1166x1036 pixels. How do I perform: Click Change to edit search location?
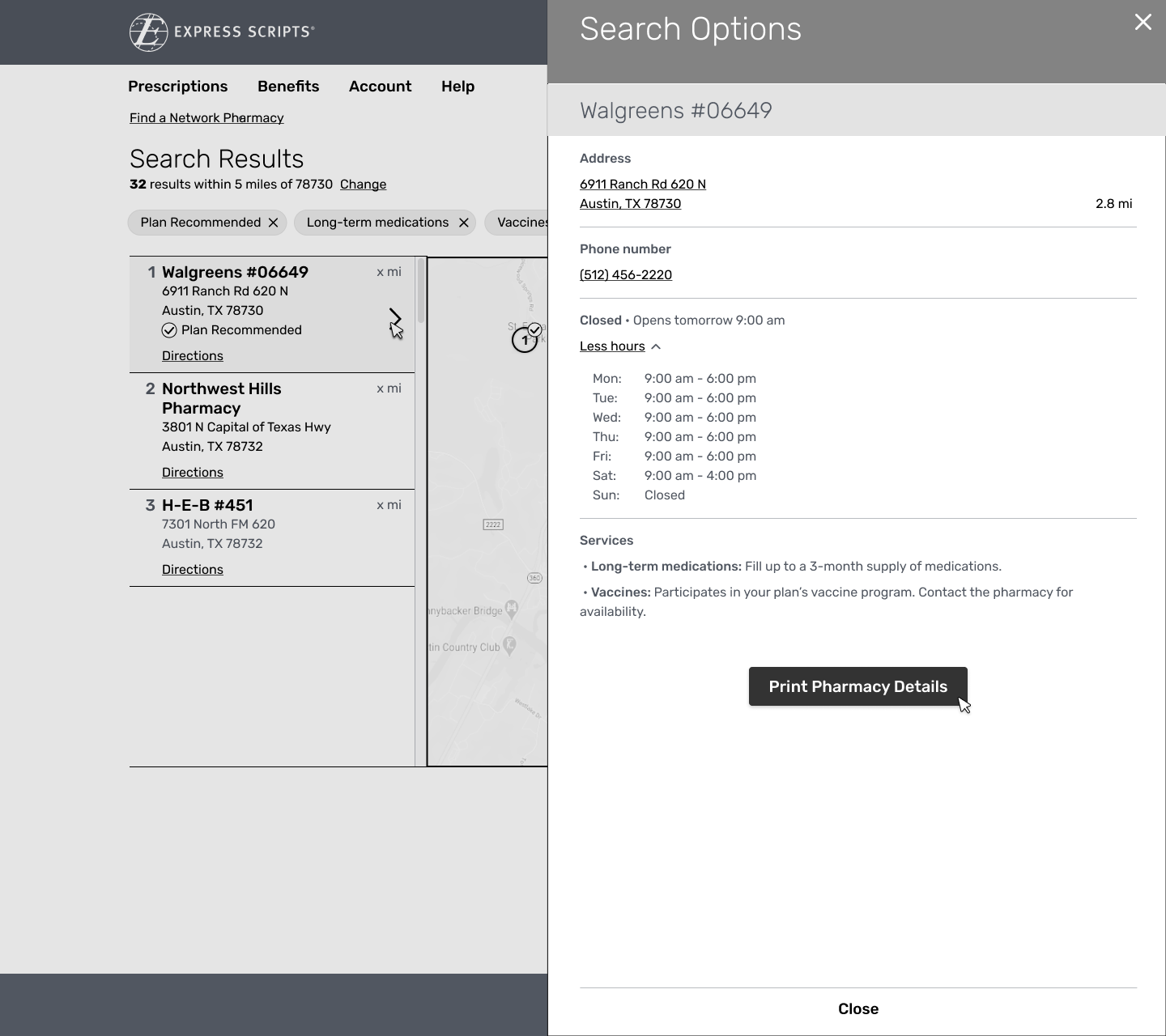click(363, 185)
